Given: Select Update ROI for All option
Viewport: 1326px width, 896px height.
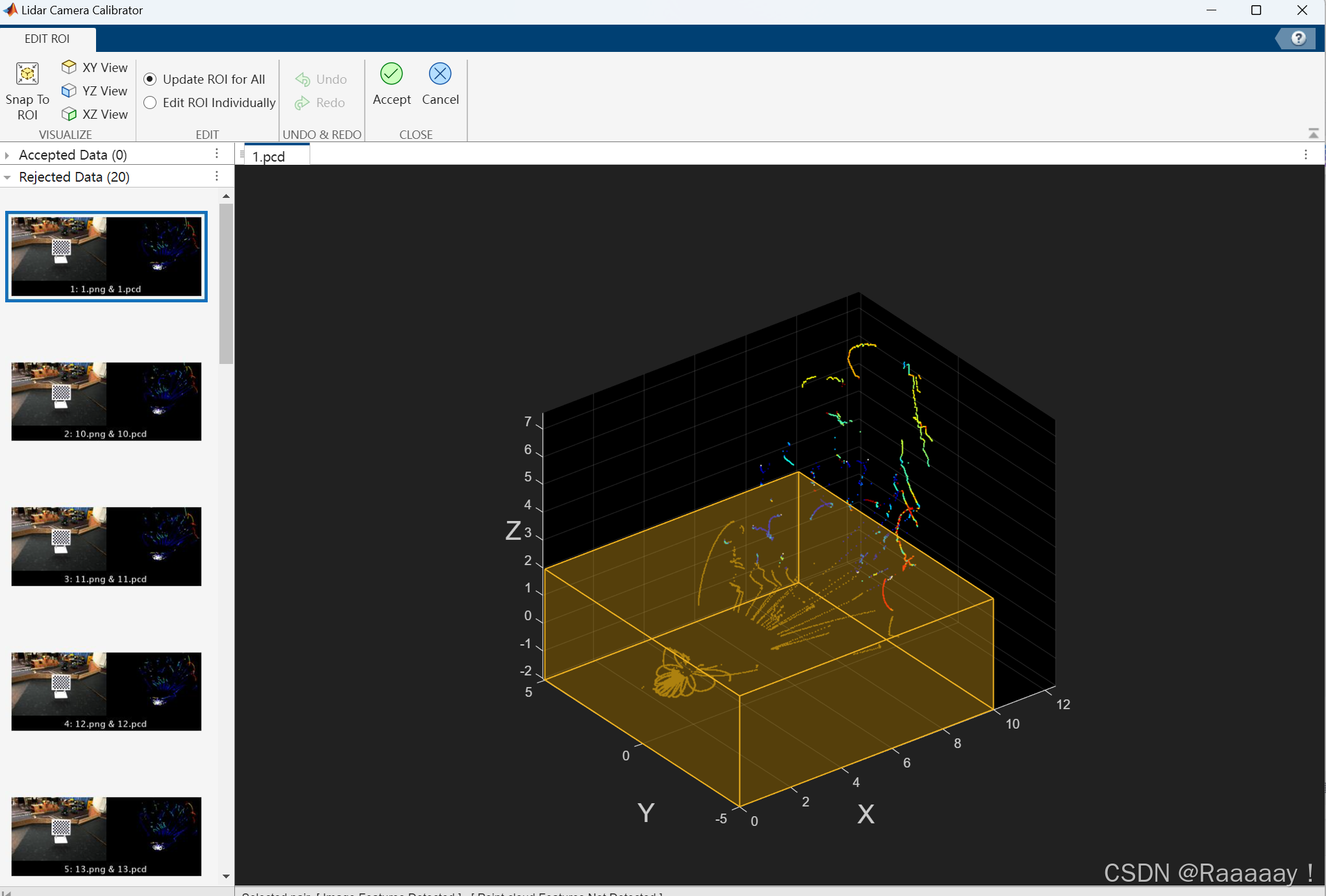Looking at the screenshot, I should pyautogui.click(x=150, y=79).
